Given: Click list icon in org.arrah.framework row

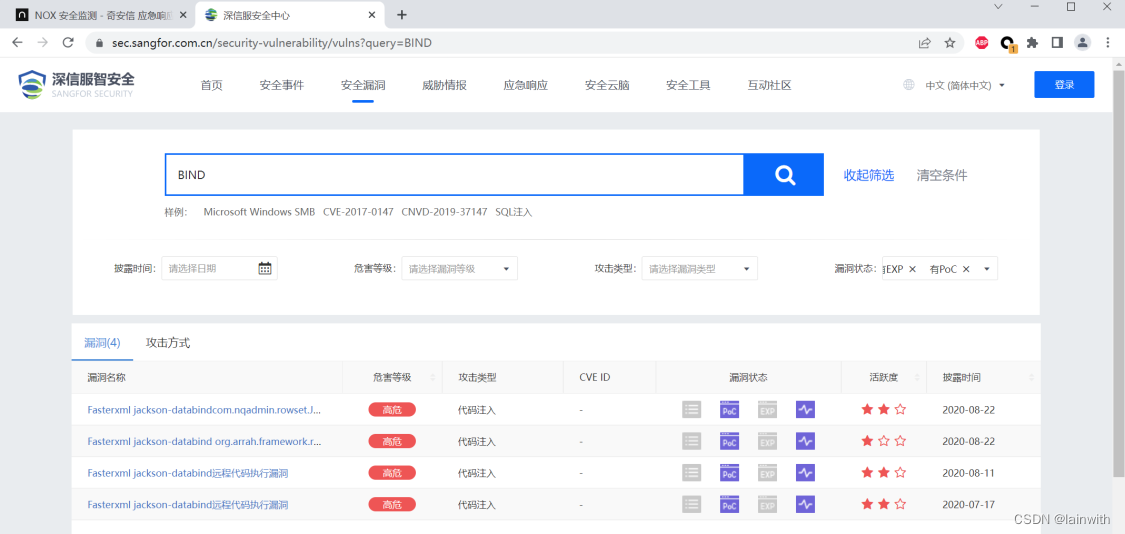Looking at the screenshot, I should [x=691, y=441].
